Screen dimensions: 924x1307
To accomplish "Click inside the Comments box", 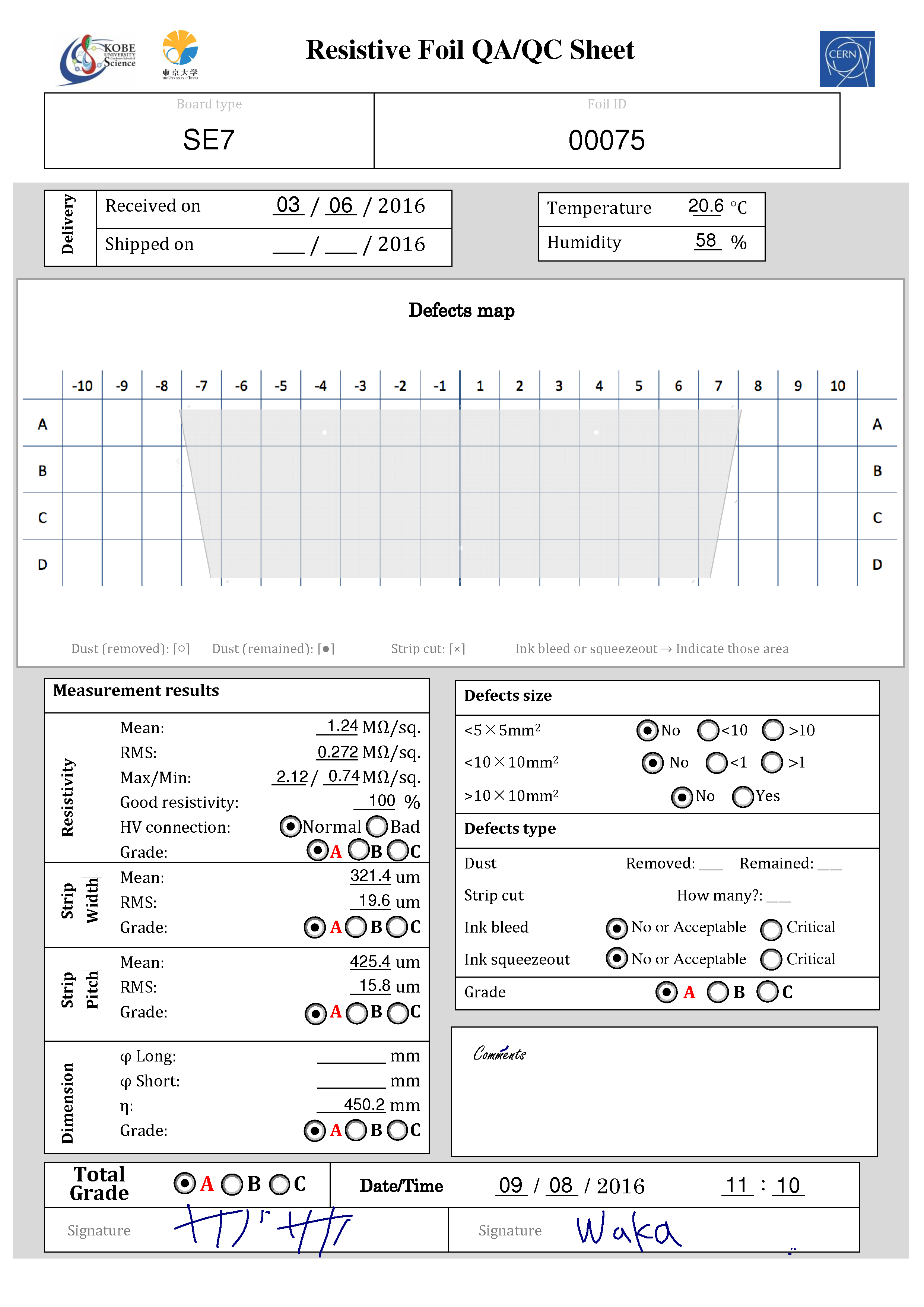I will pos(664,1091).
